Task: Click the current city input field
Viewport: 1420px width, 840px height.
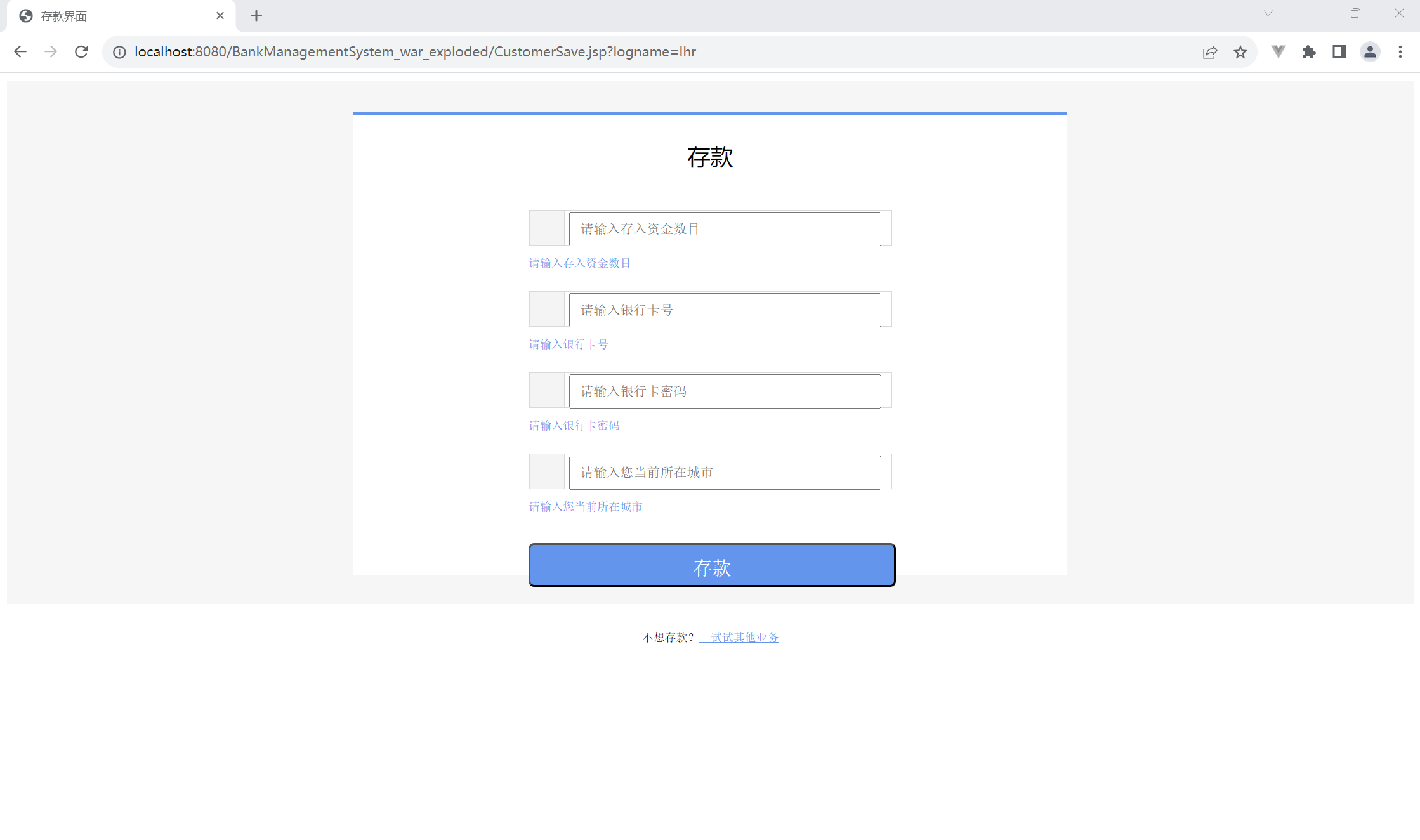Action: click(725, 473)
